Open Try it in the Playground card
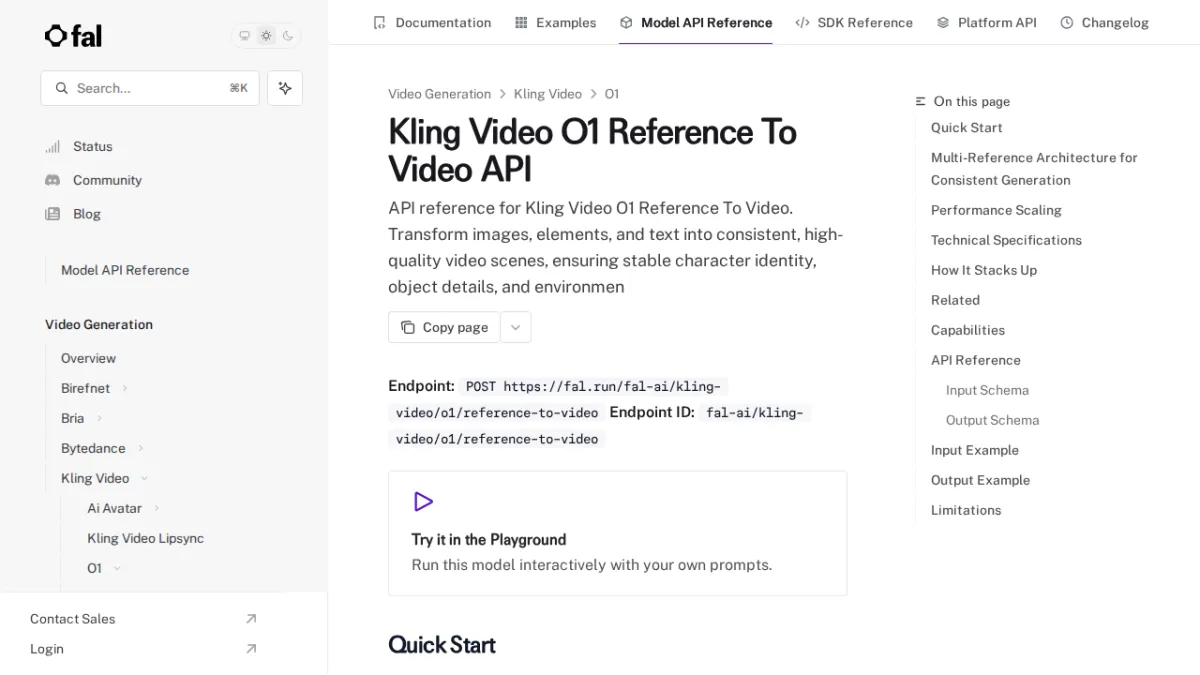Screen dimensions: 1200x675 [617, 533]
